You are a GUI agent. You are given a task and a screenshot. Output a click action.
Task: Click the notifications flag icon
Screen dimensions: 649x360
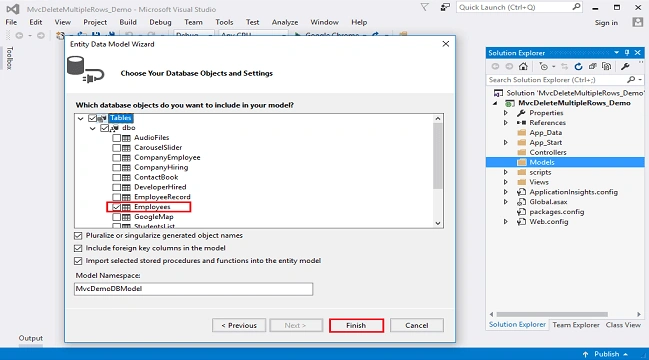click(424, 7)
